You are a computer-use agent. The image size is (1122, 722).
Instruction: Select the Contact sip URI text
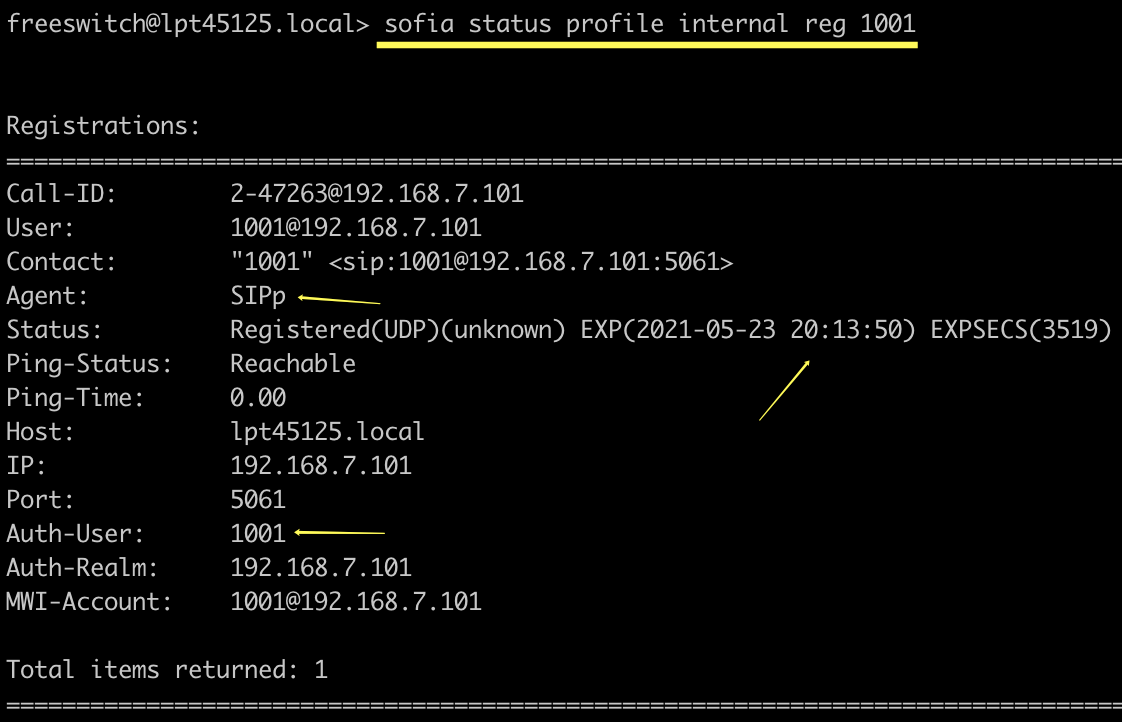(531, 262)
